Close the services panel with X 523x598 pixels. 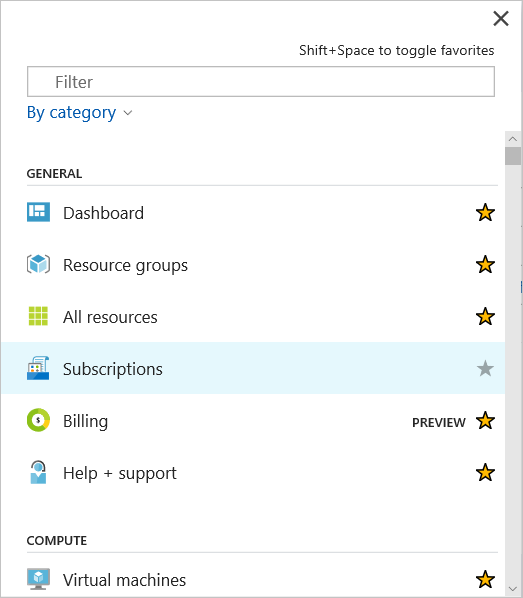pos(501,18)
